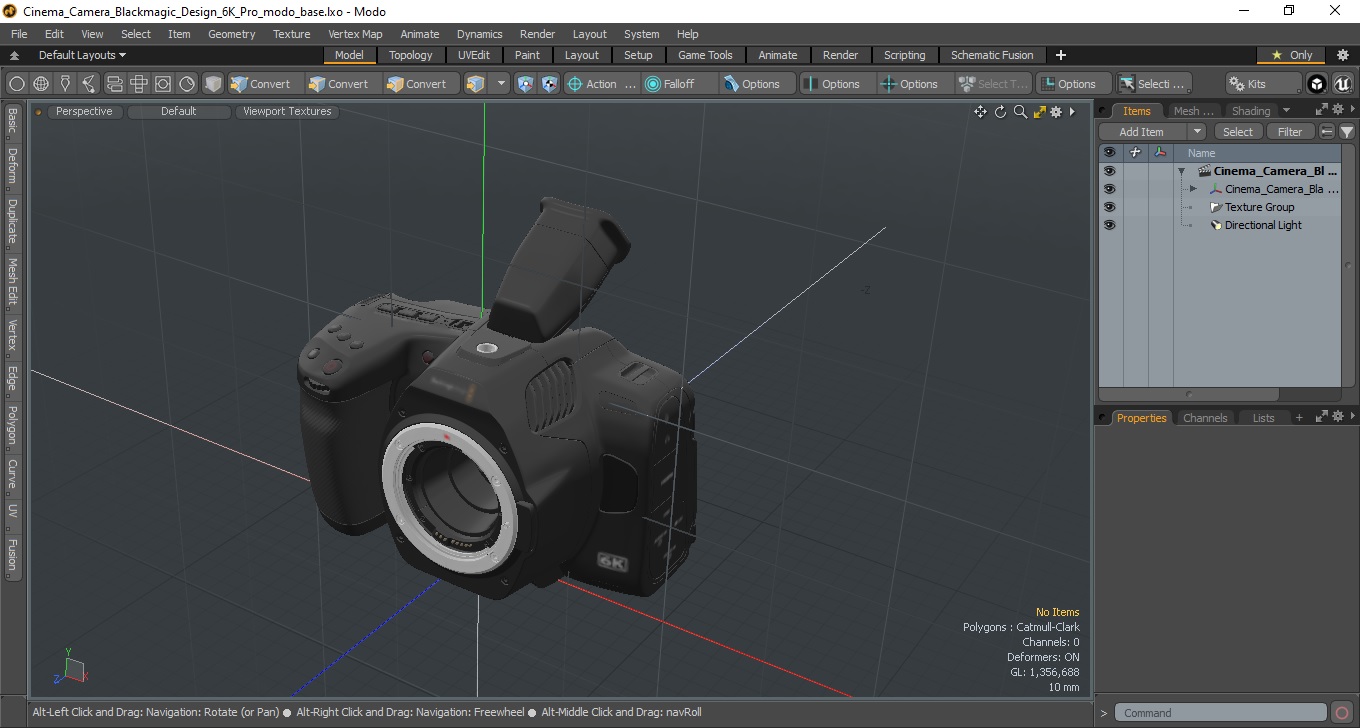Click the viewport pan move icon

[980, 112]
